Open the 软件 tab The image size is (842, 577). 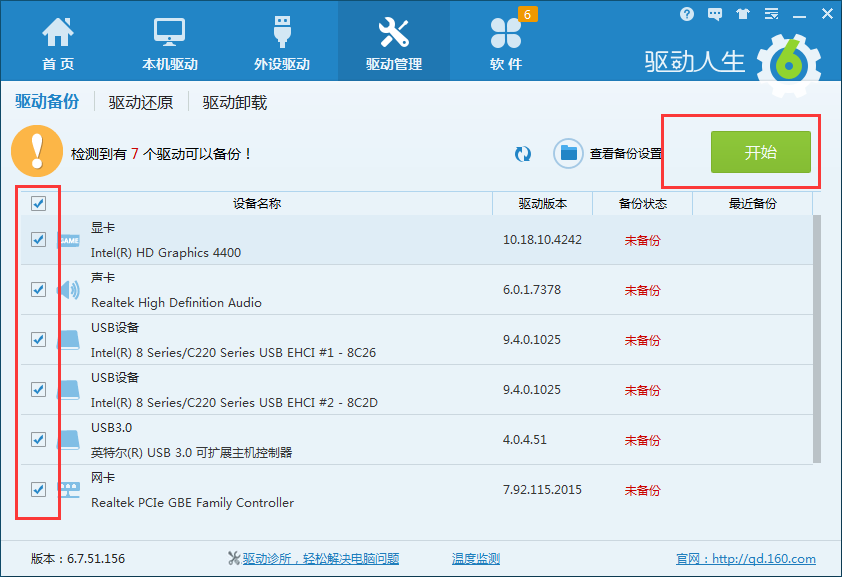tap(506, 43)
